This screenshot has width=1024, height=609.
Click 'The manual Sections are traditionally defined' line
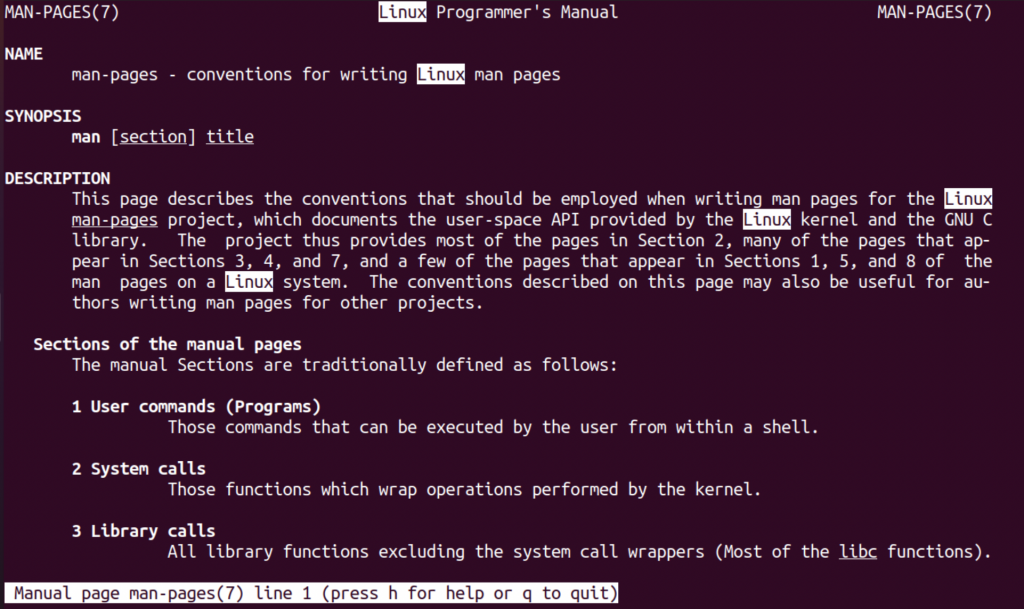pos(344,365)
